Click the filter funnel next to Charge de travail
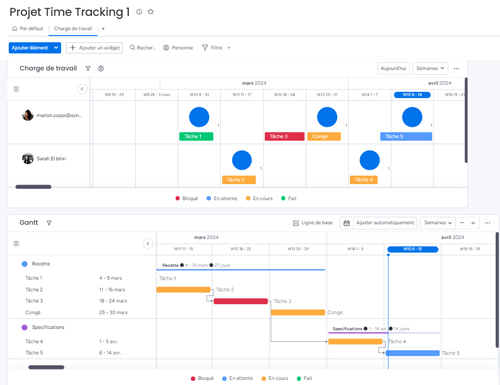The image size is (500, 385). click(x=88, y=68)
